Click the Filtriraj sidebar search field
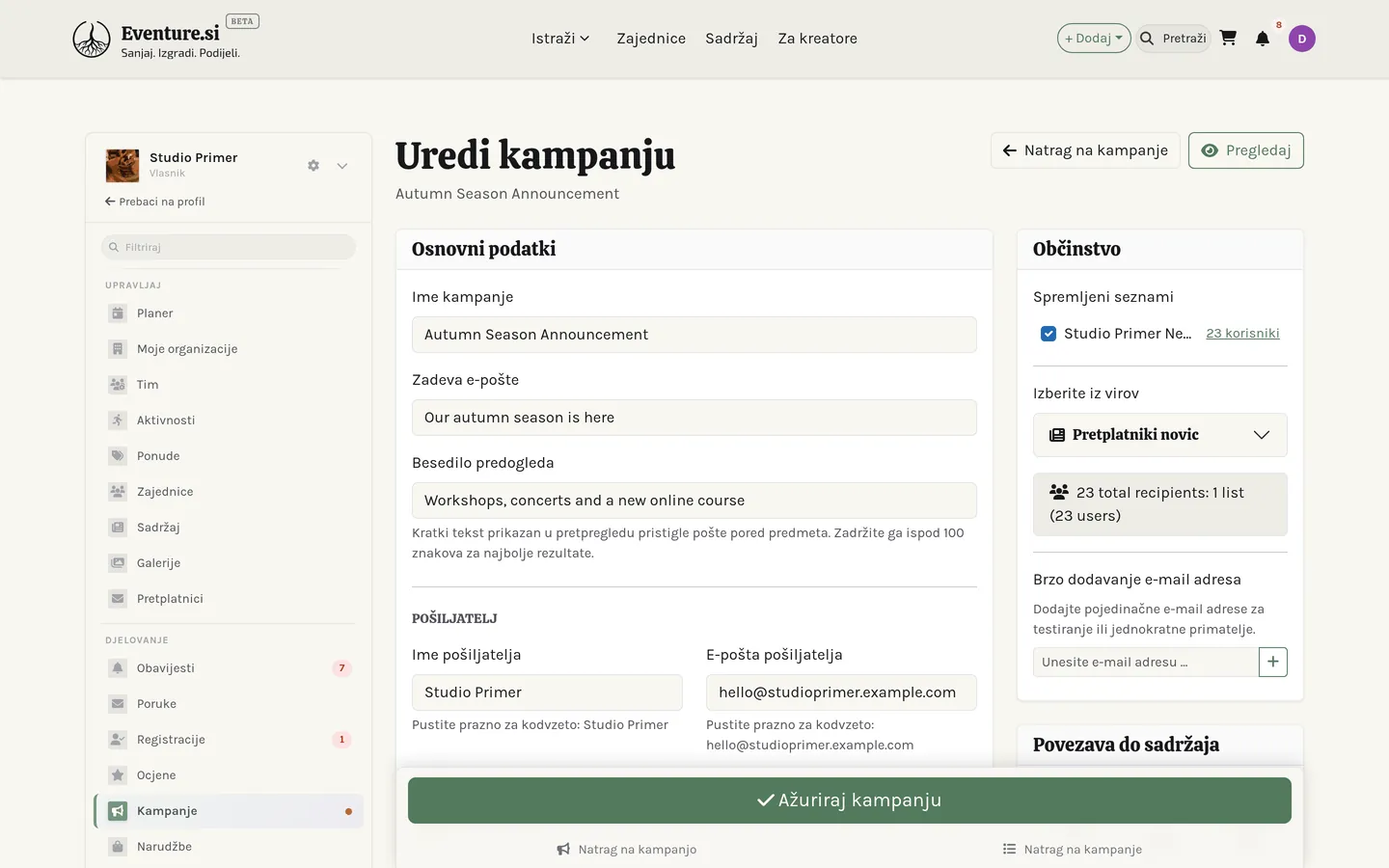This screenshot has height=868, width=1389. coord(229,247)
